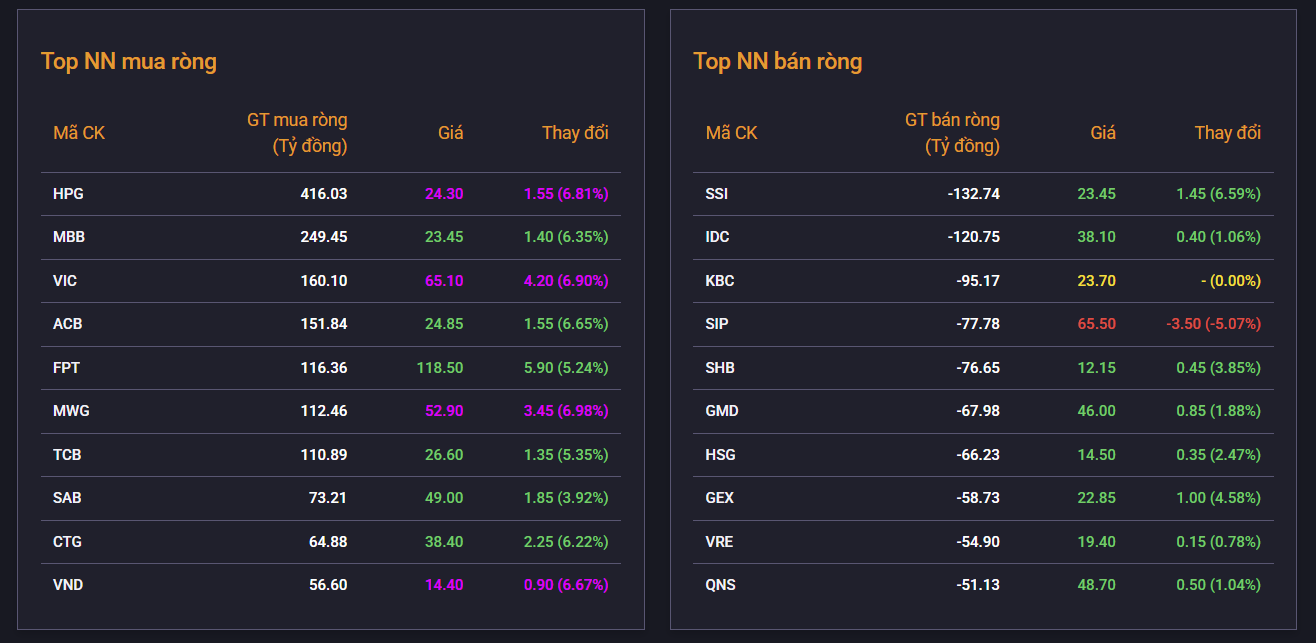This screenshot has height=643, width=1316.
Task: Click the "Top NN bán ròng" heading
Action: [778, 61]
